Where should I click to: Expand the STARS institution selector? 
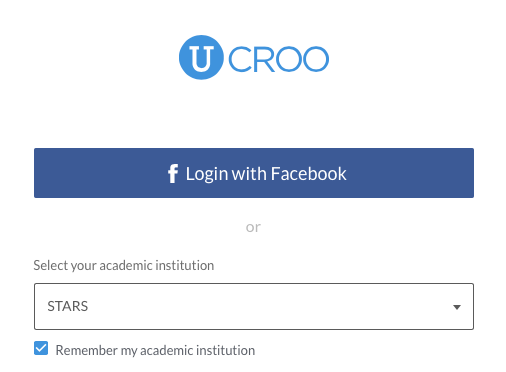[x=254, y=306]
